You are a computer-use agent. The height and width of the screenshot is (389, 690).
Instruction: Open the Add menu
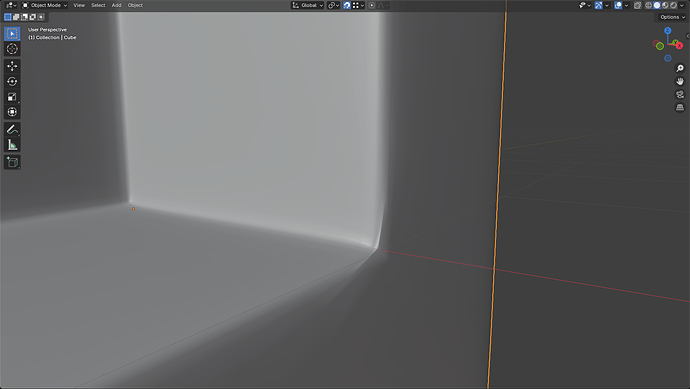(116, 5)
